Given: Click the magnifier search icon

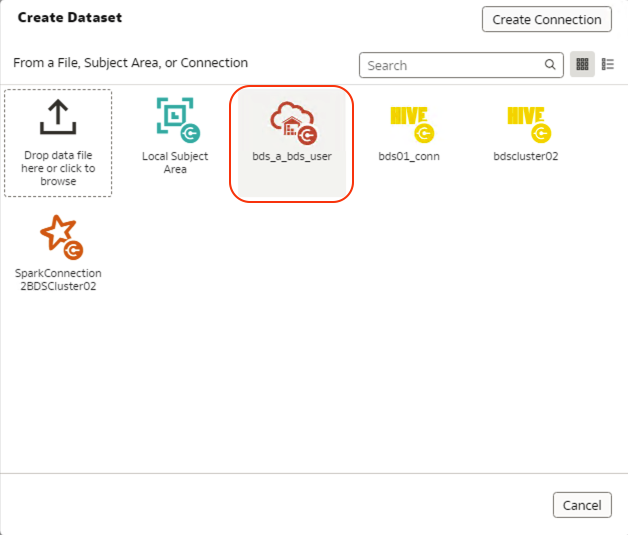Looking at the screenshot, I should tap(550, 64).
